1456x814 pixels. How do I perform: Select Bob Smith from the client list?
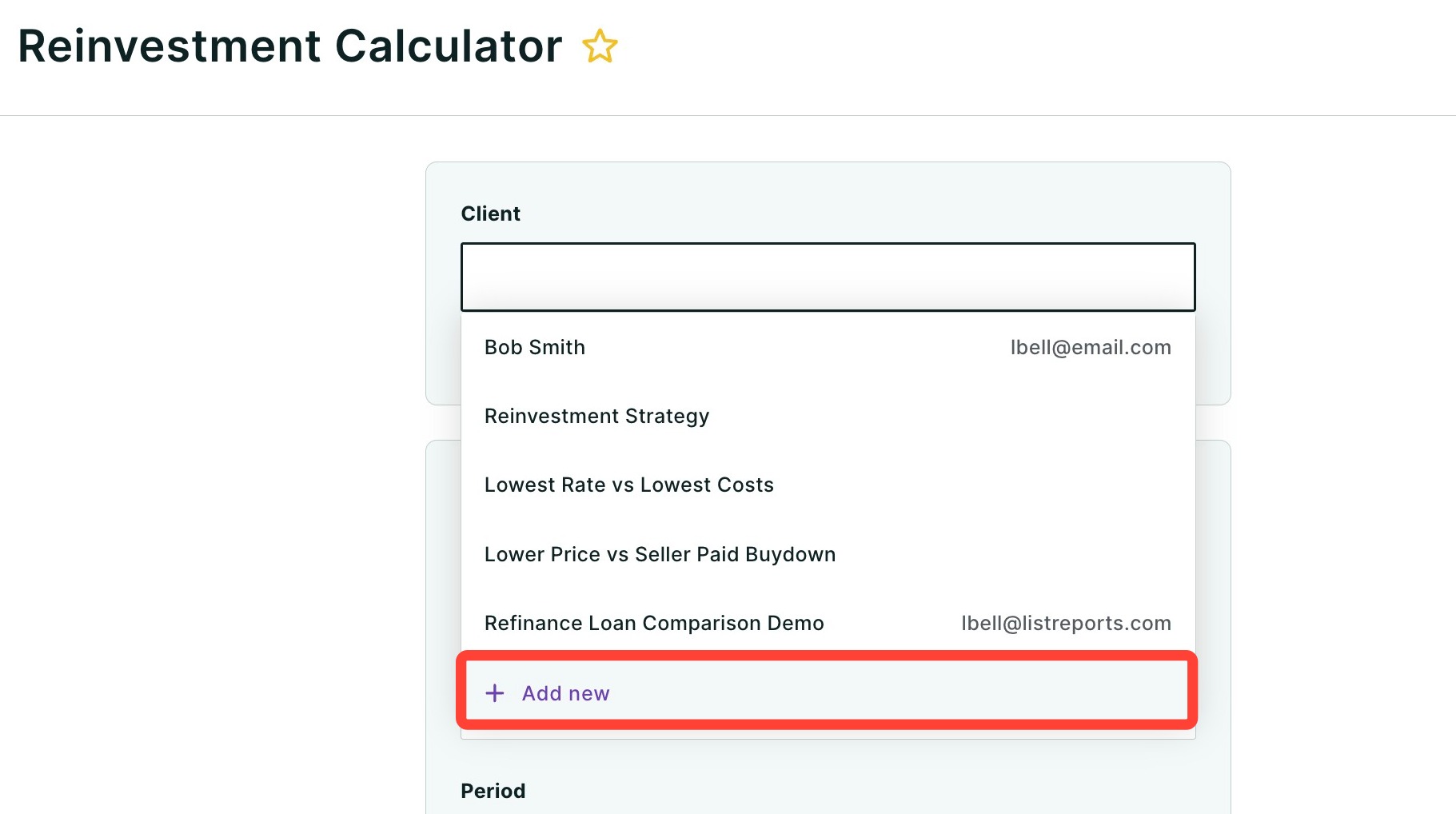tap(828, 347)
